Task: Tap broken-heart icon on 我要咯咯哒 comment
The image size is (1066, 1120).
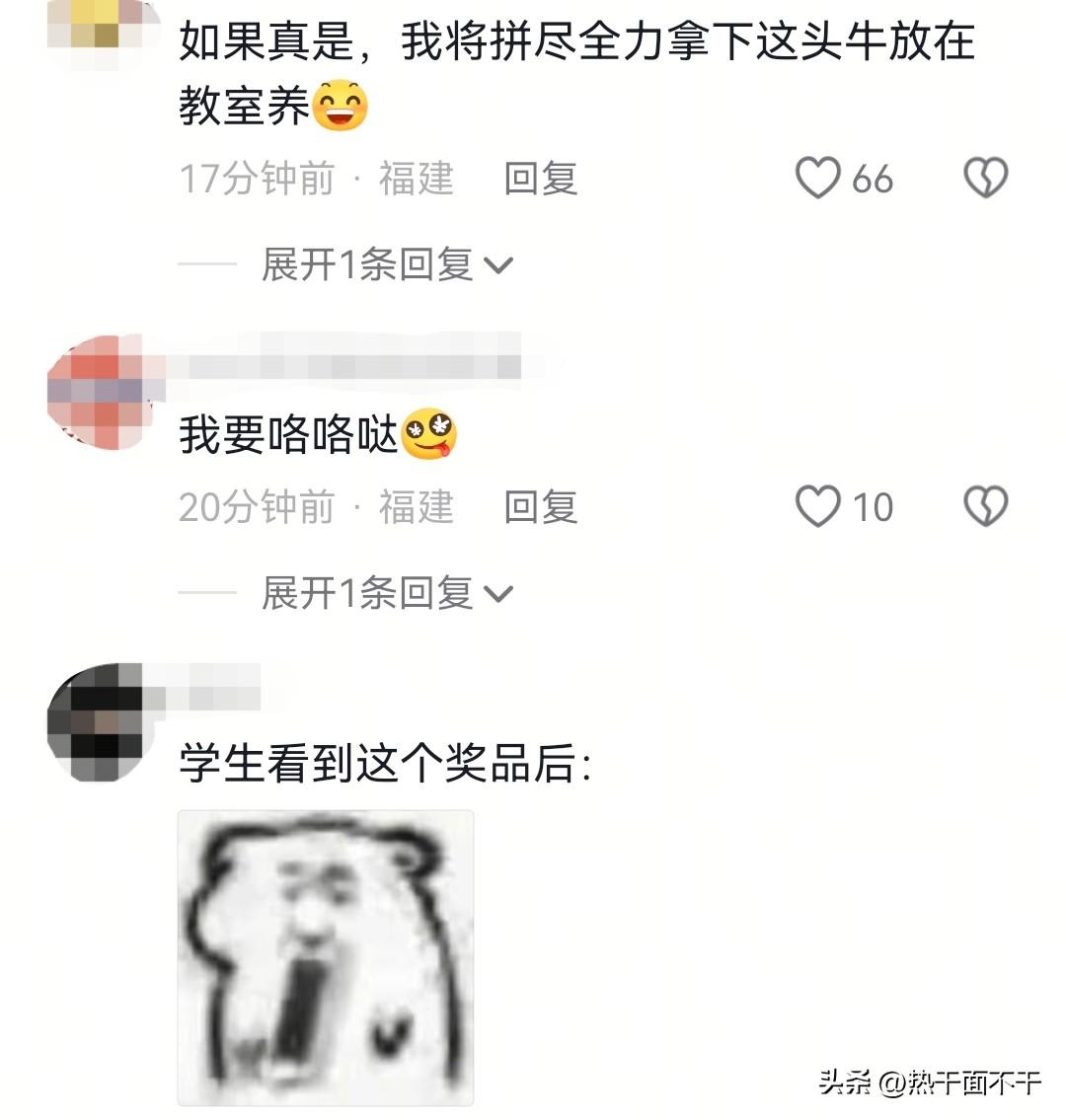Action: pos(986,505)
